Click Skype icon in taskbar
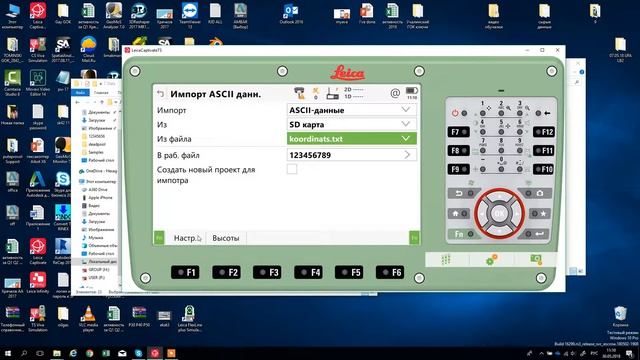The height and width of the screenshot is (360, 640). coord(138,353)
